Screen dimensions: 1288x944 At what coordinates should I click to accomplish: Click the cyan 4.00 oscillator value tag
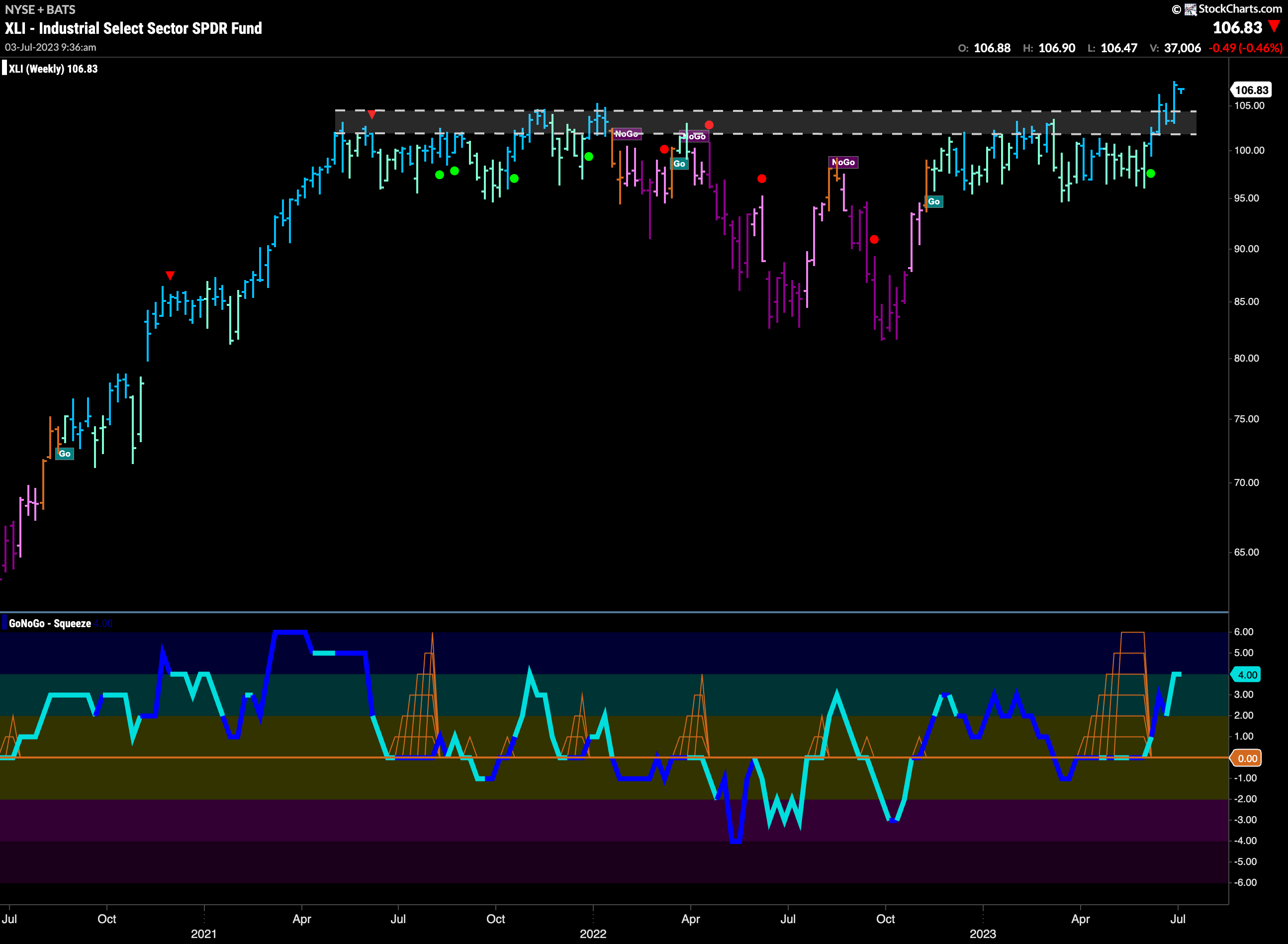pos(1246,675)
